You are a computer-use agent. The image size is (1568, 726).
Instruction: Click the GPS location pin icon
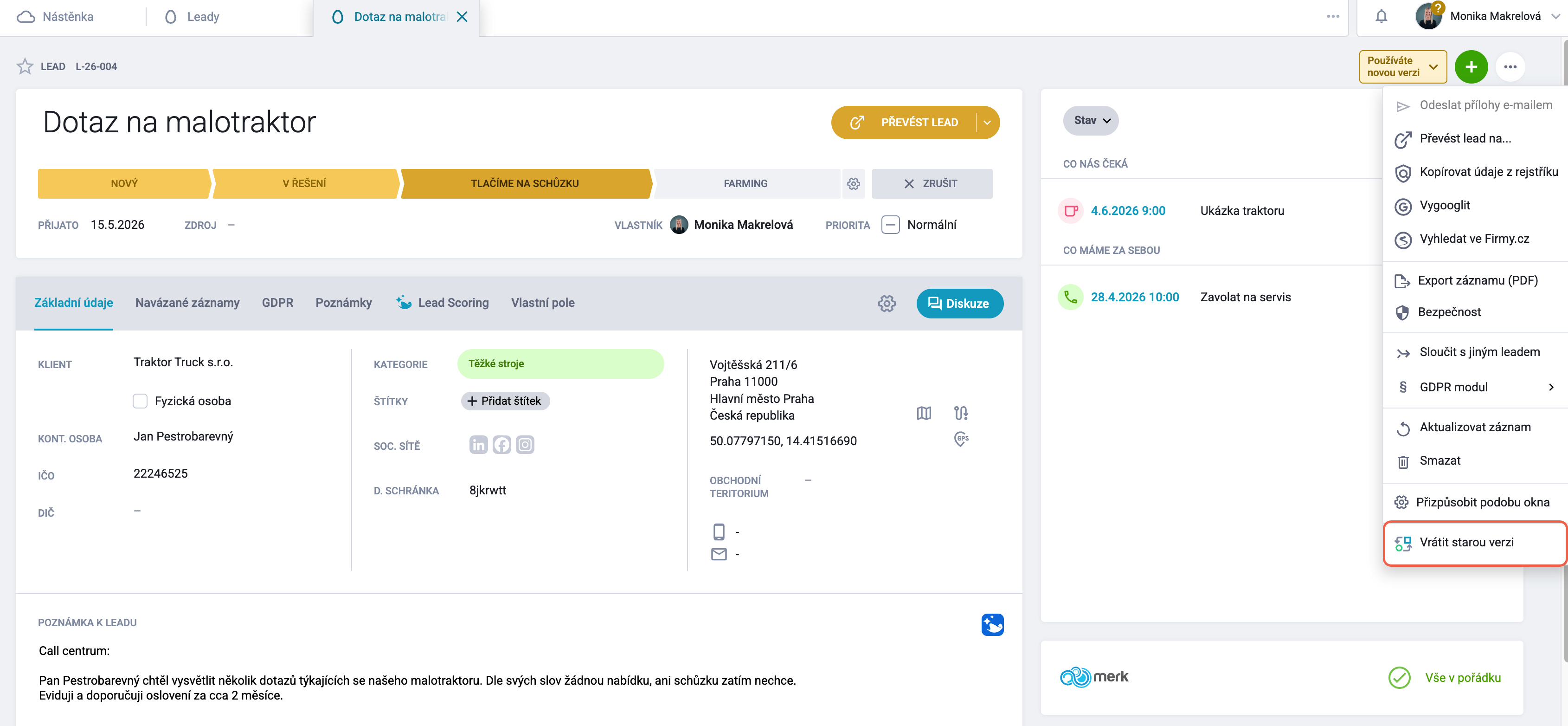961,439
